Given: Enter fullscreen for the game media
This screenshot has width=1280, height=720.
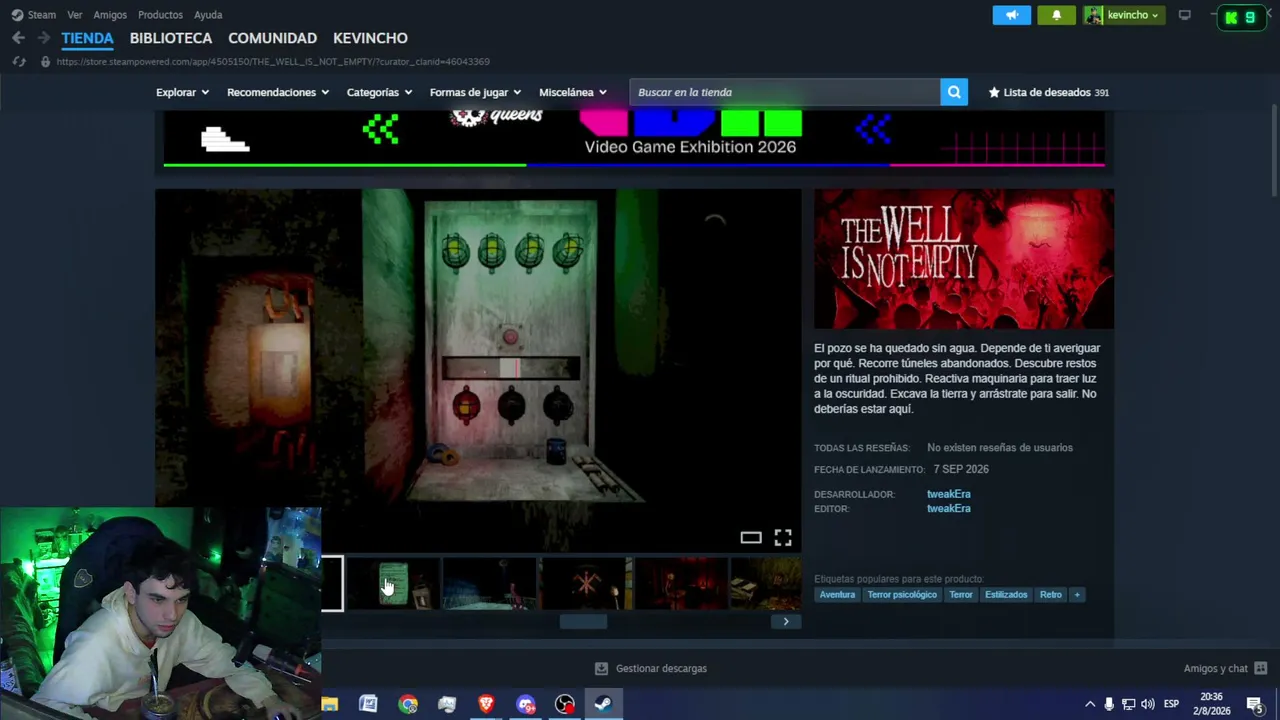Looking at the screenshot, I should point(783,538).
